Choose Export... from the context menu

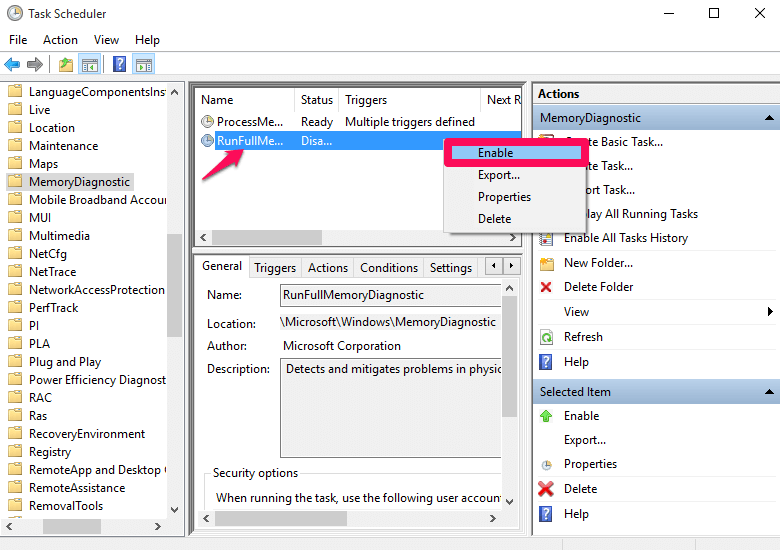coord(513,175)
